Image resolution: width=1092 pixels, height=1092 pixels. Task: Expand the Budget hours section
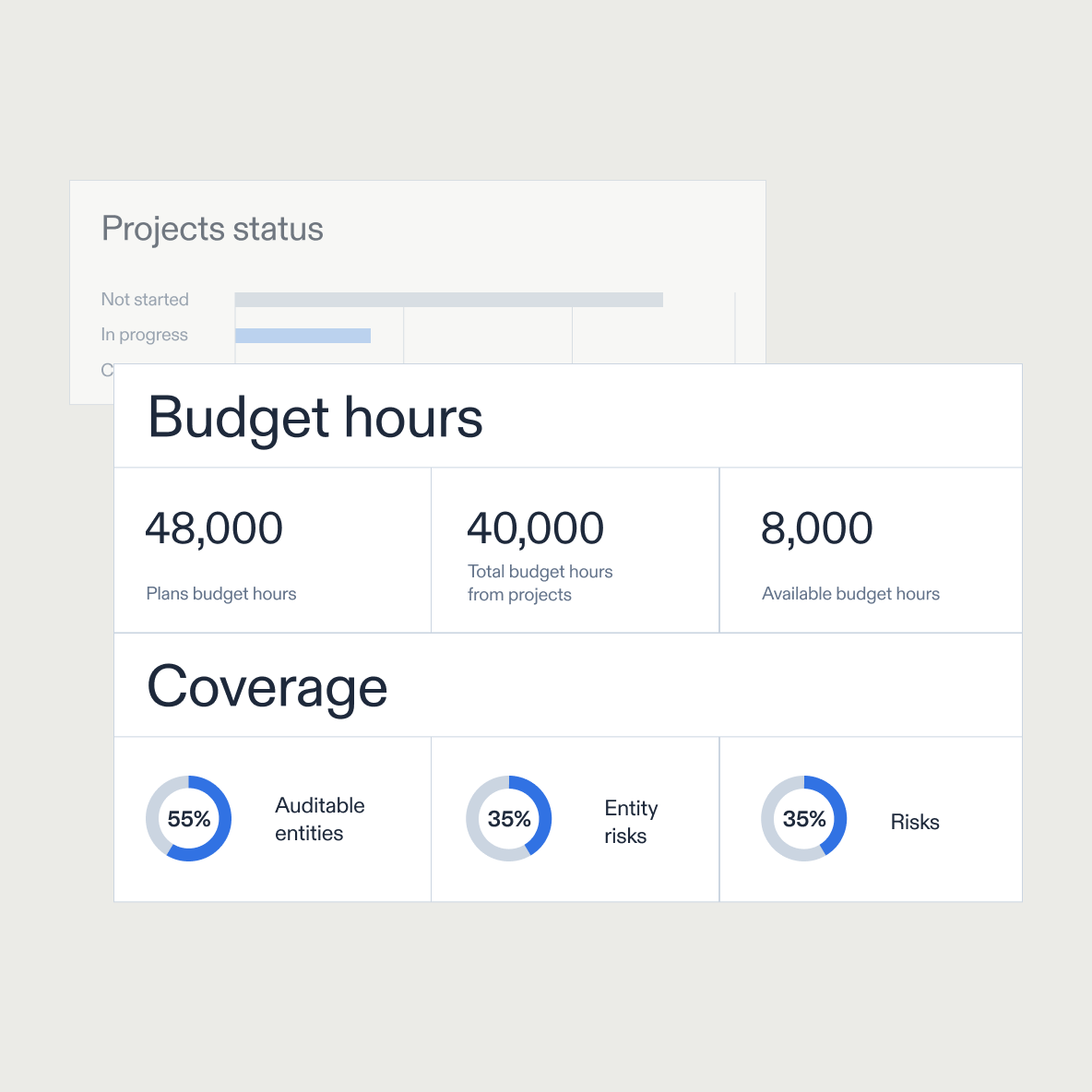(x=316, y=417)
